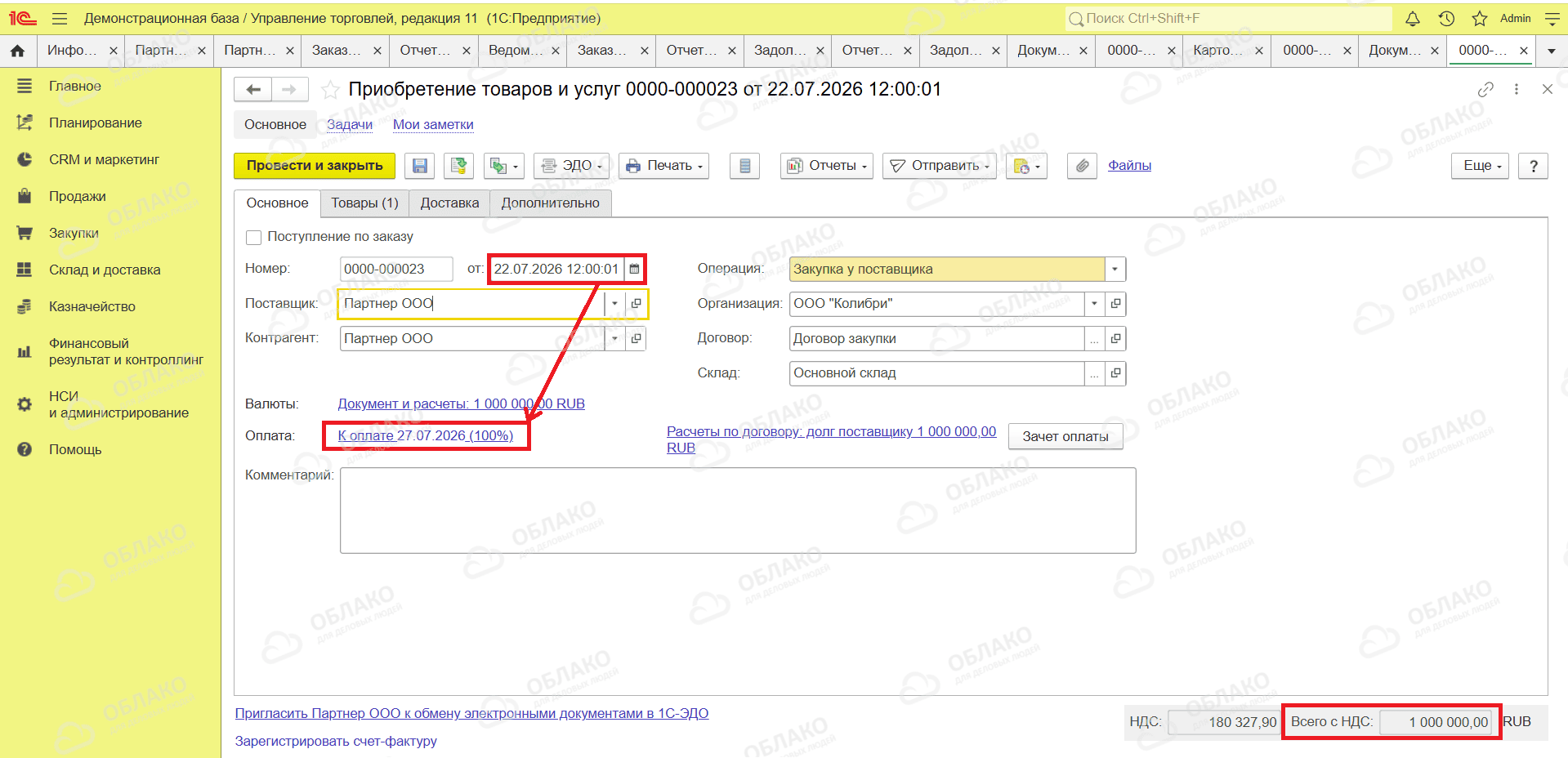
Task: Open the Главное section in the sidebar
Action: point(75,86)
